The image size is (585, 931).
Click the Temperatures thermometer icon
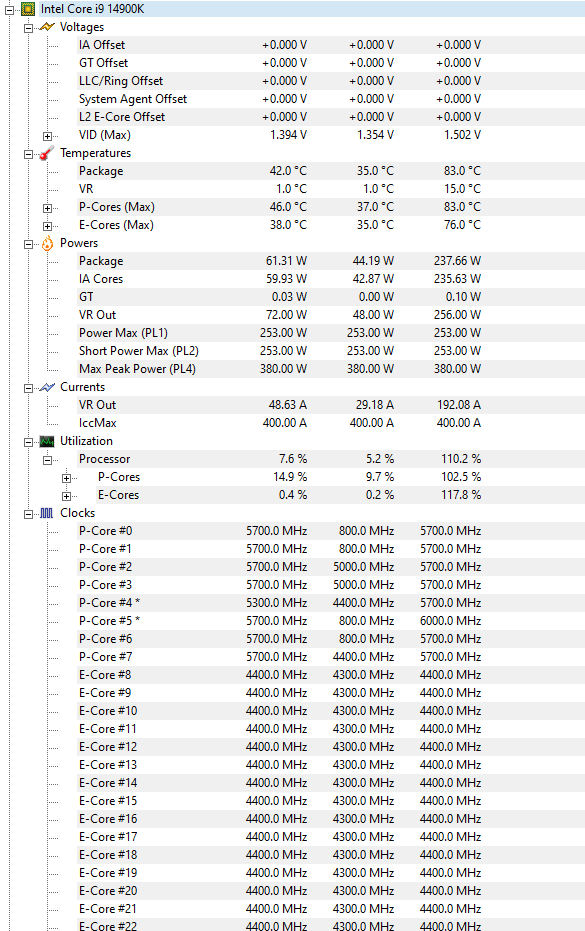tap(47, 153)
